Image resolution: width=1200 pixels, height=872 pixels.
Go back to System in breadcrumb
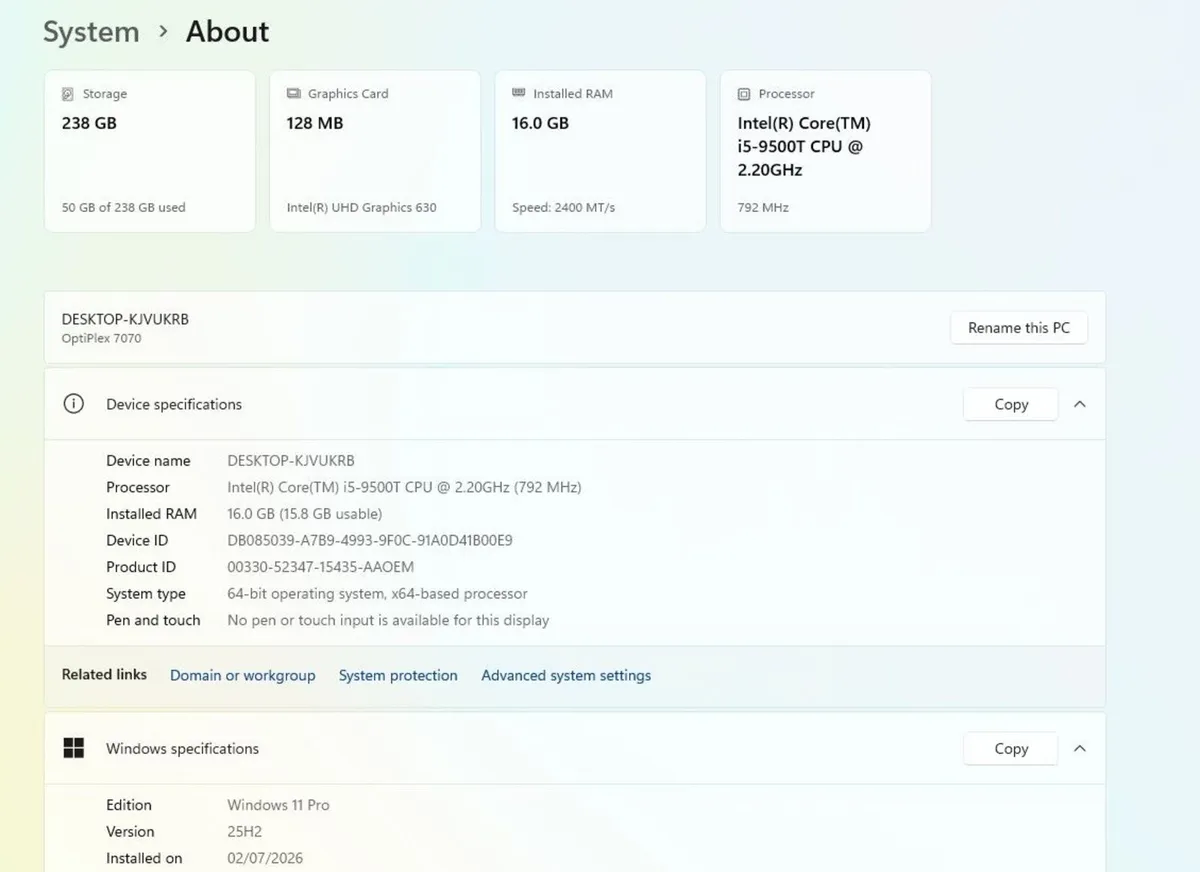[x=91, y=32]
